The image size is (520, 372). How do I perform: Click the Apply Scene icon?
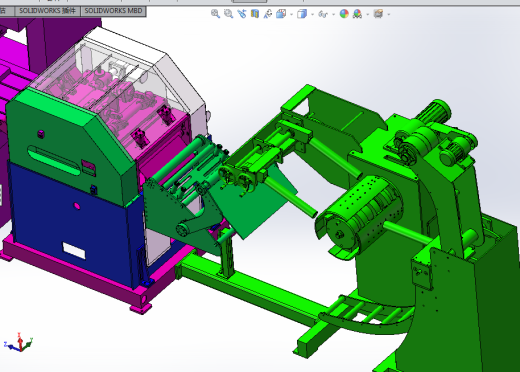coord(357,14)
